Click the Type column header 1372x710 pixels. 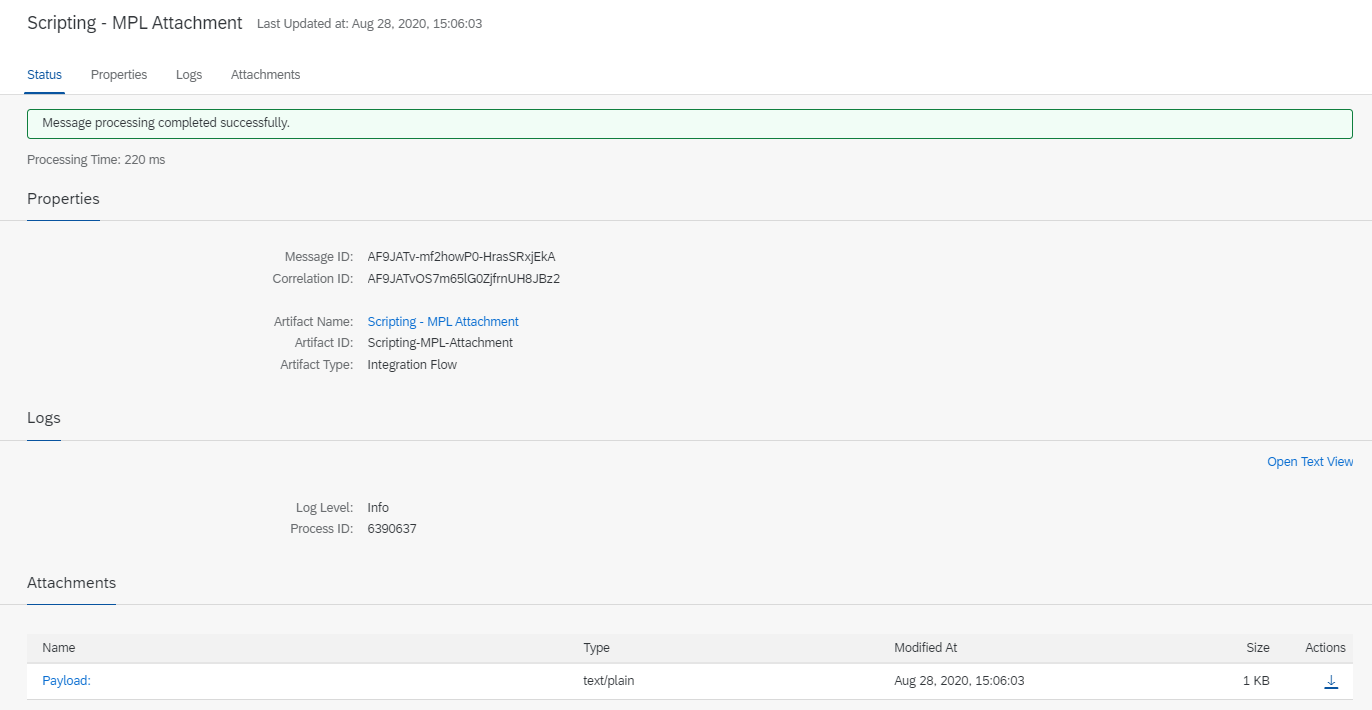pos(596,648)
